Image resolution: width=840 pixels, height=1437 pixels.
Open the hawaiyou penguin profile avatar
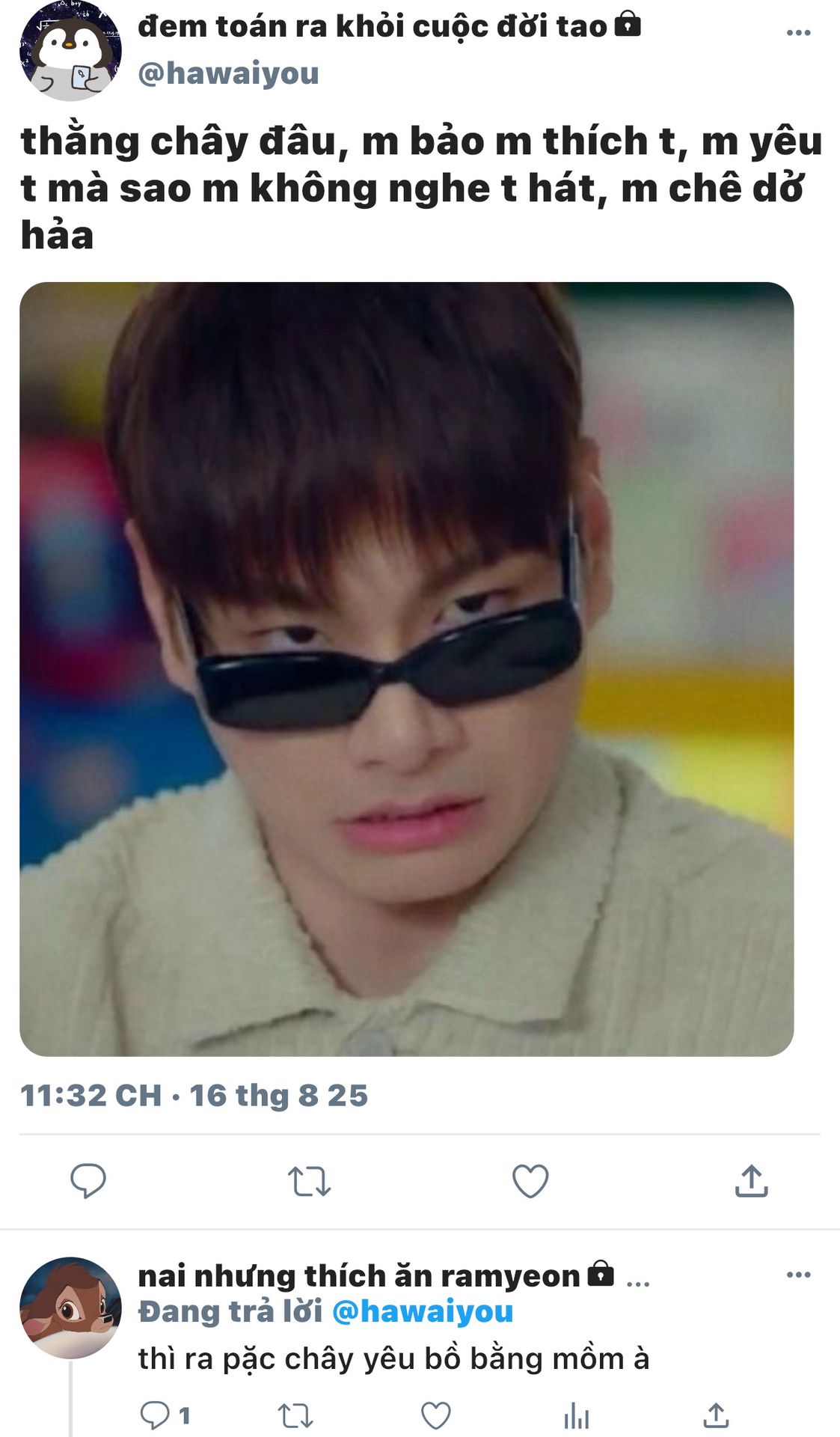tap(70, 50)
